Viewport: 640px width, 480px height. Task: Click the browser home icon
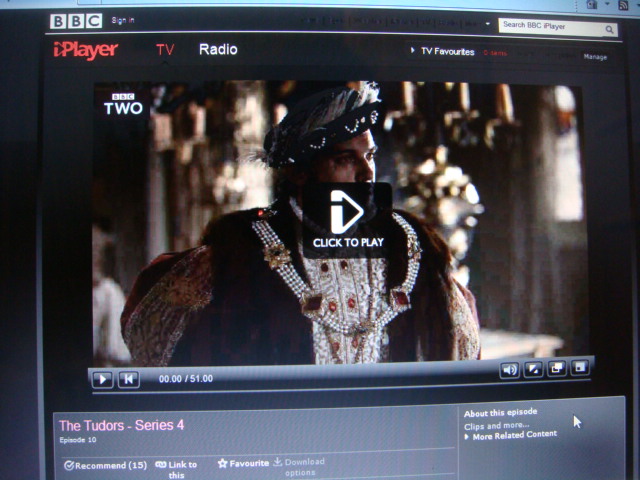click(591, 4)
